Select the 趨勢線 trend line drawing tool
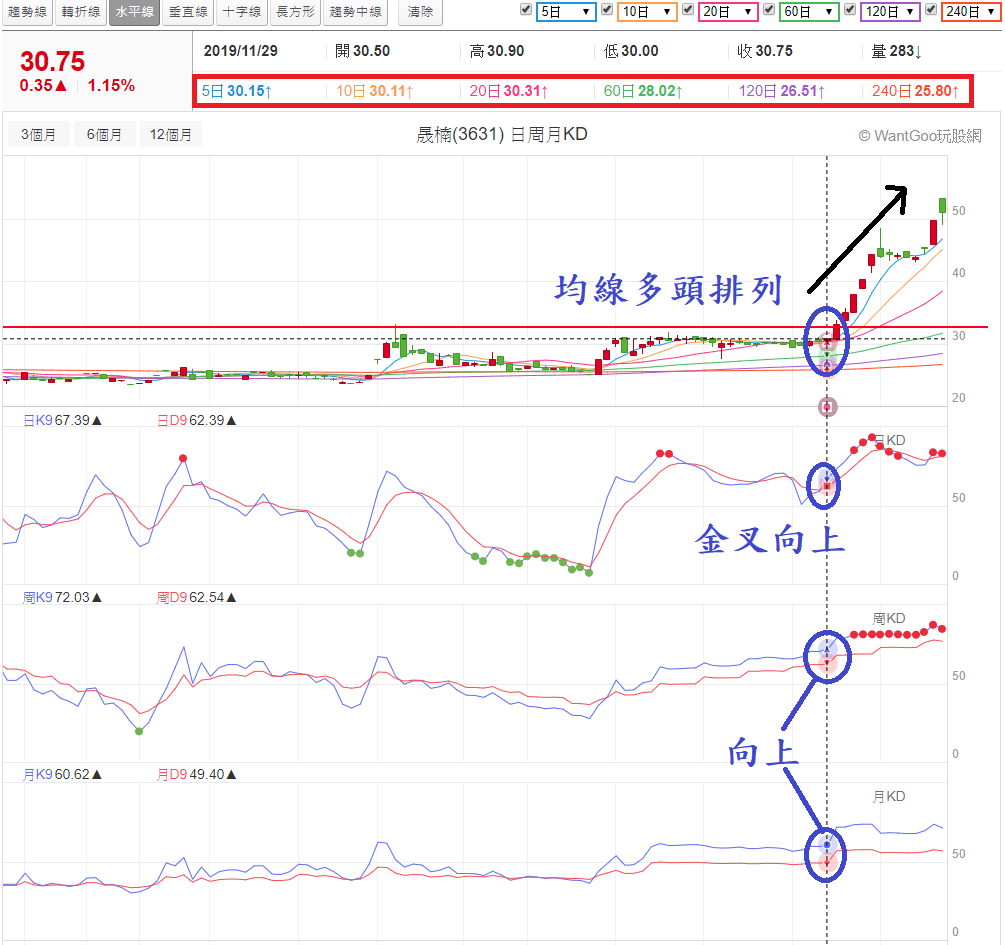Screen dimensions: 1005x945 tap(27, 13)
